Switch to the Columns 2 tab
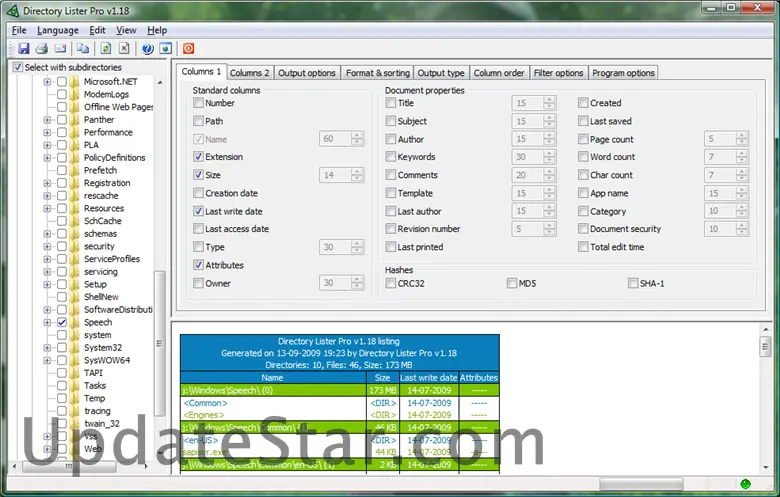780x497 pixels. coord(249,73)
